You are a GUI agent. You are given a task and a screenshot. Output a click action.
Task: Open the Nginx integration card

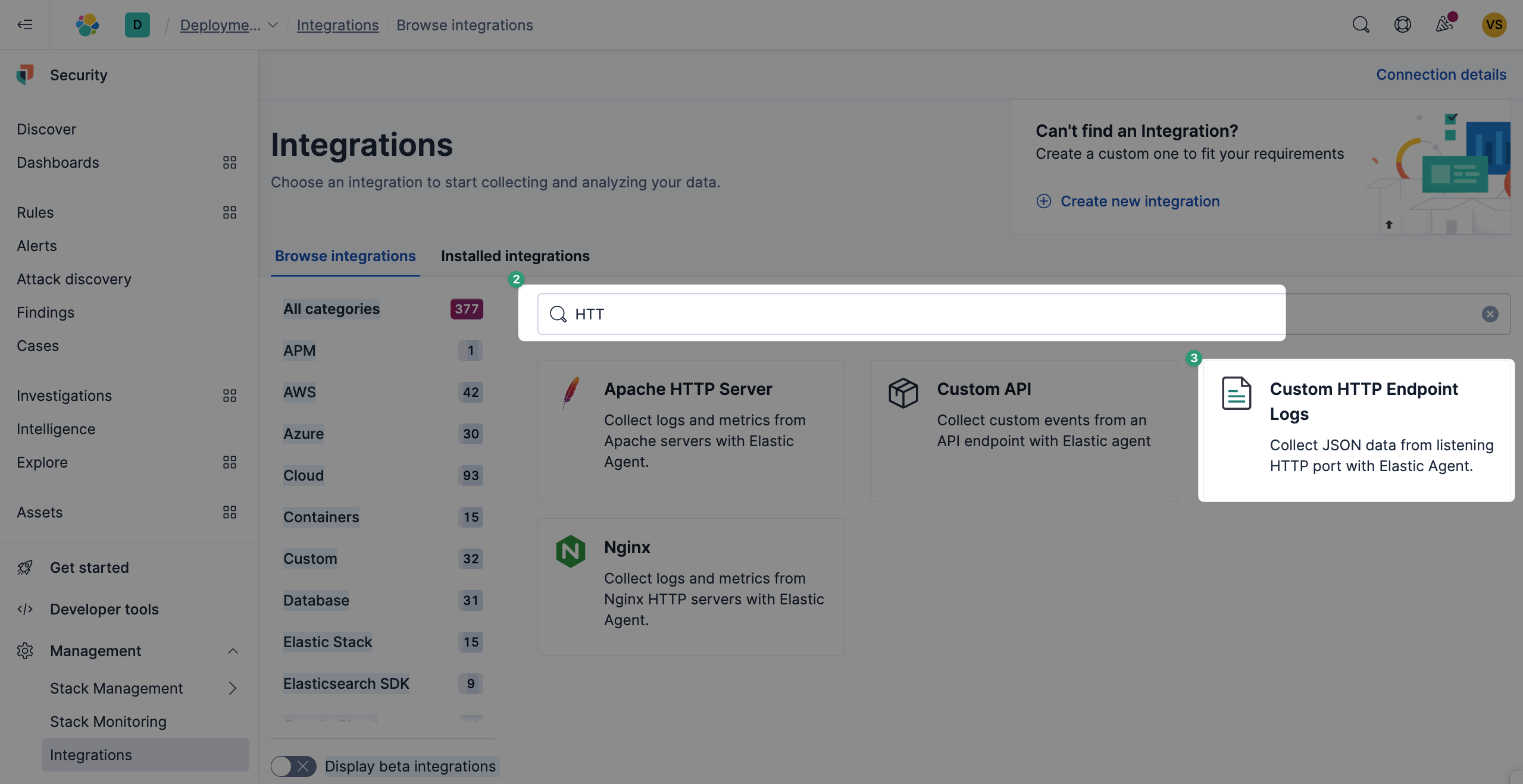click(691, 587)
